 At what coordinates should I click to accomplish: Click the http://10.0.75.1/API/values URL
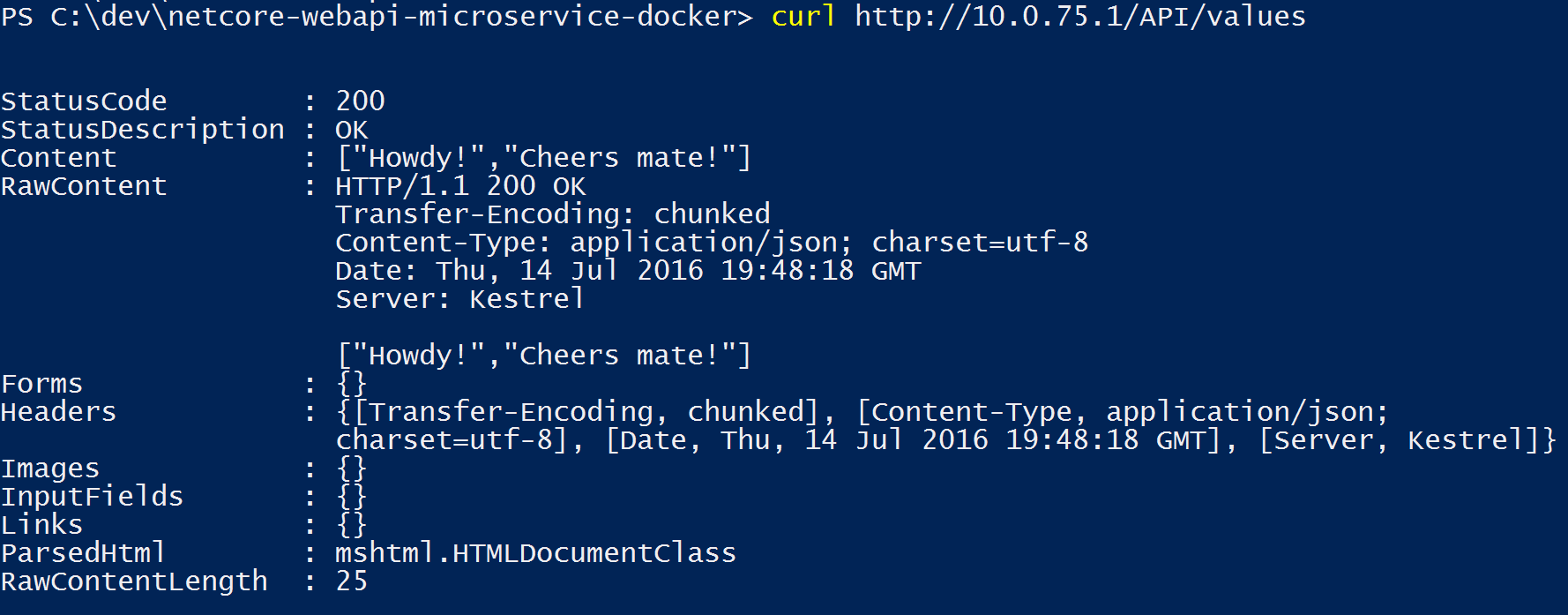[1079, 17]
